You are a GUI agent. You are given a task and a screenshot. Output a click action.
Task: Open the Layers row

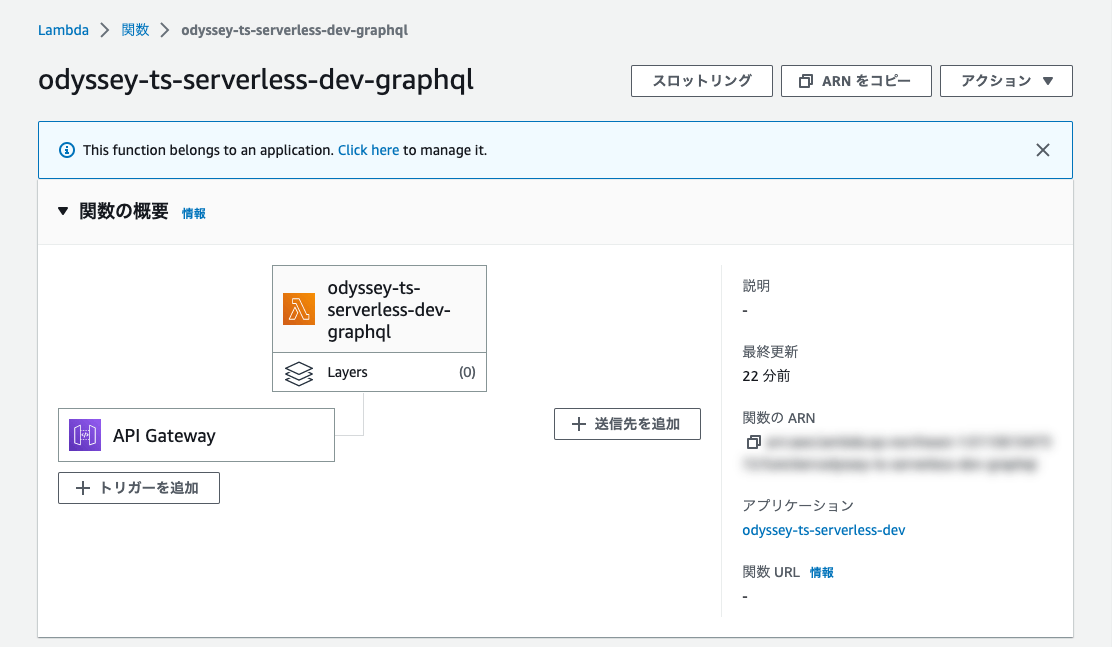pos(379,372)
